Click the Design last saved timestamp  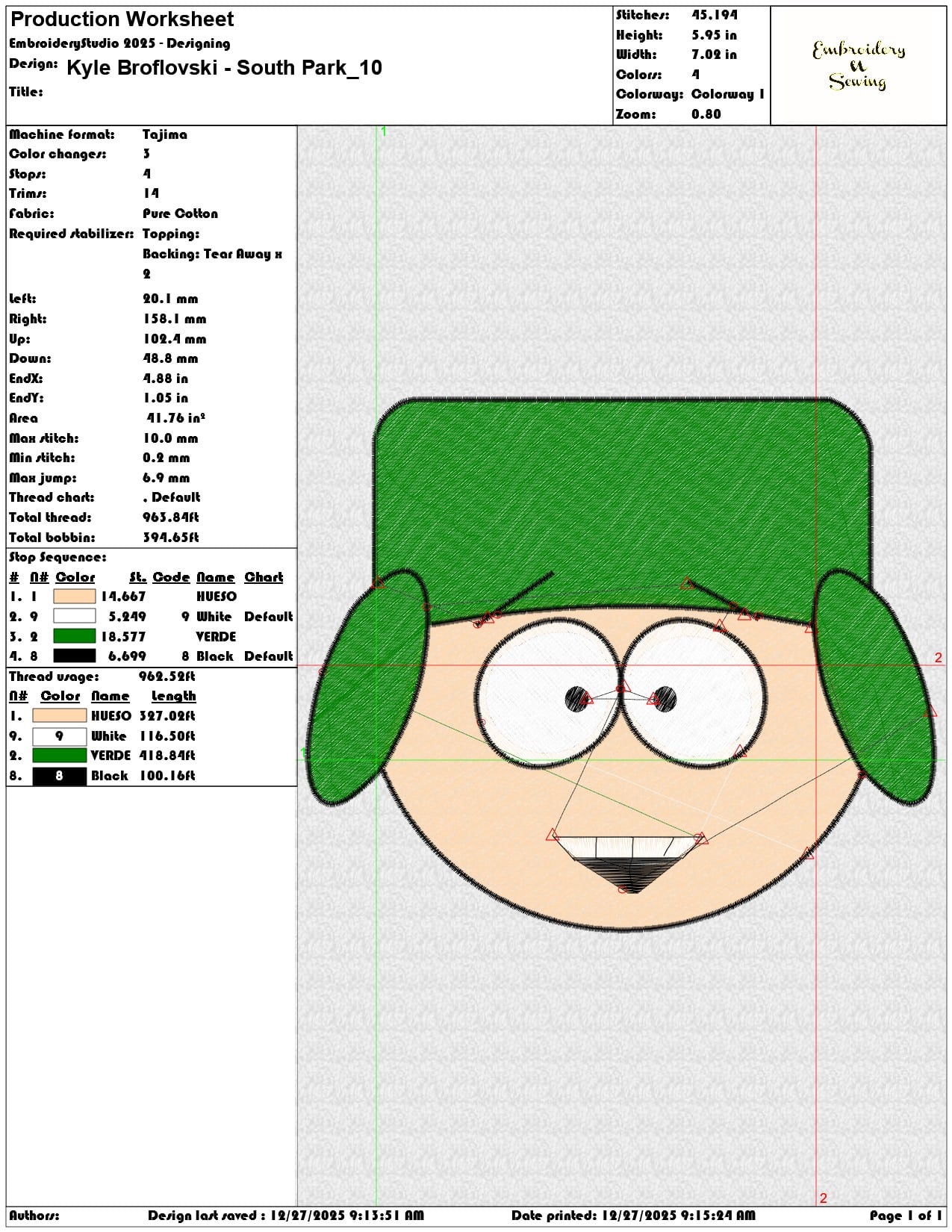[286, 1216]
